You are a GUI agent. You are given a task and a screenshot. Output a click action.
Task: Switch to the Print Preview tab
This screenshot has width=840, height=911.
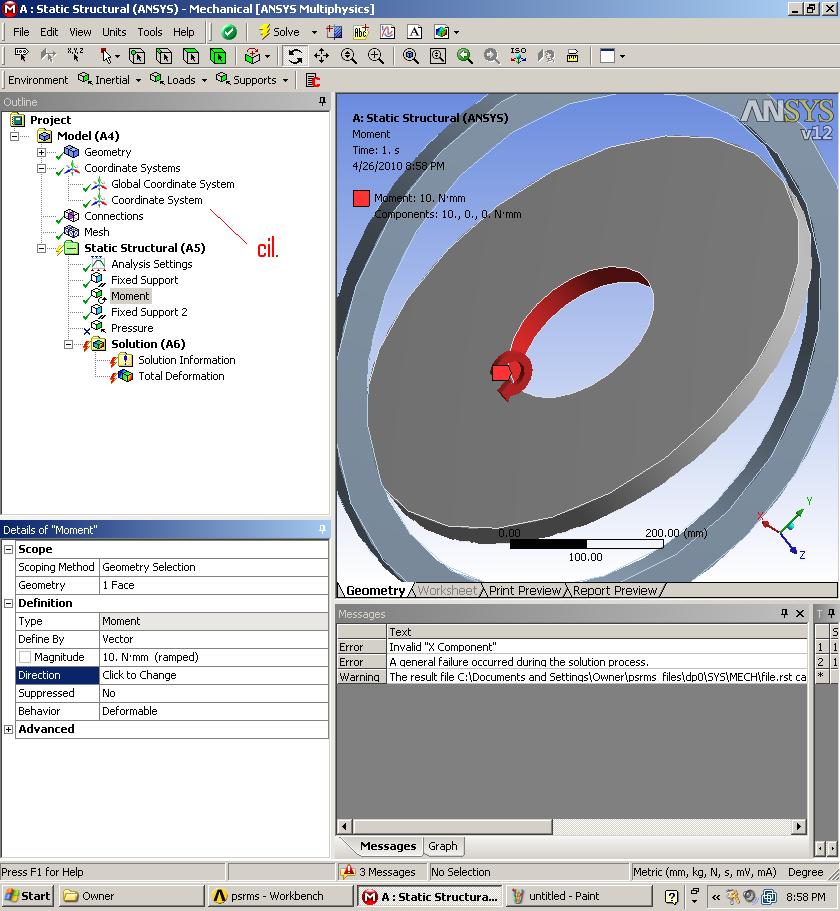524,591
